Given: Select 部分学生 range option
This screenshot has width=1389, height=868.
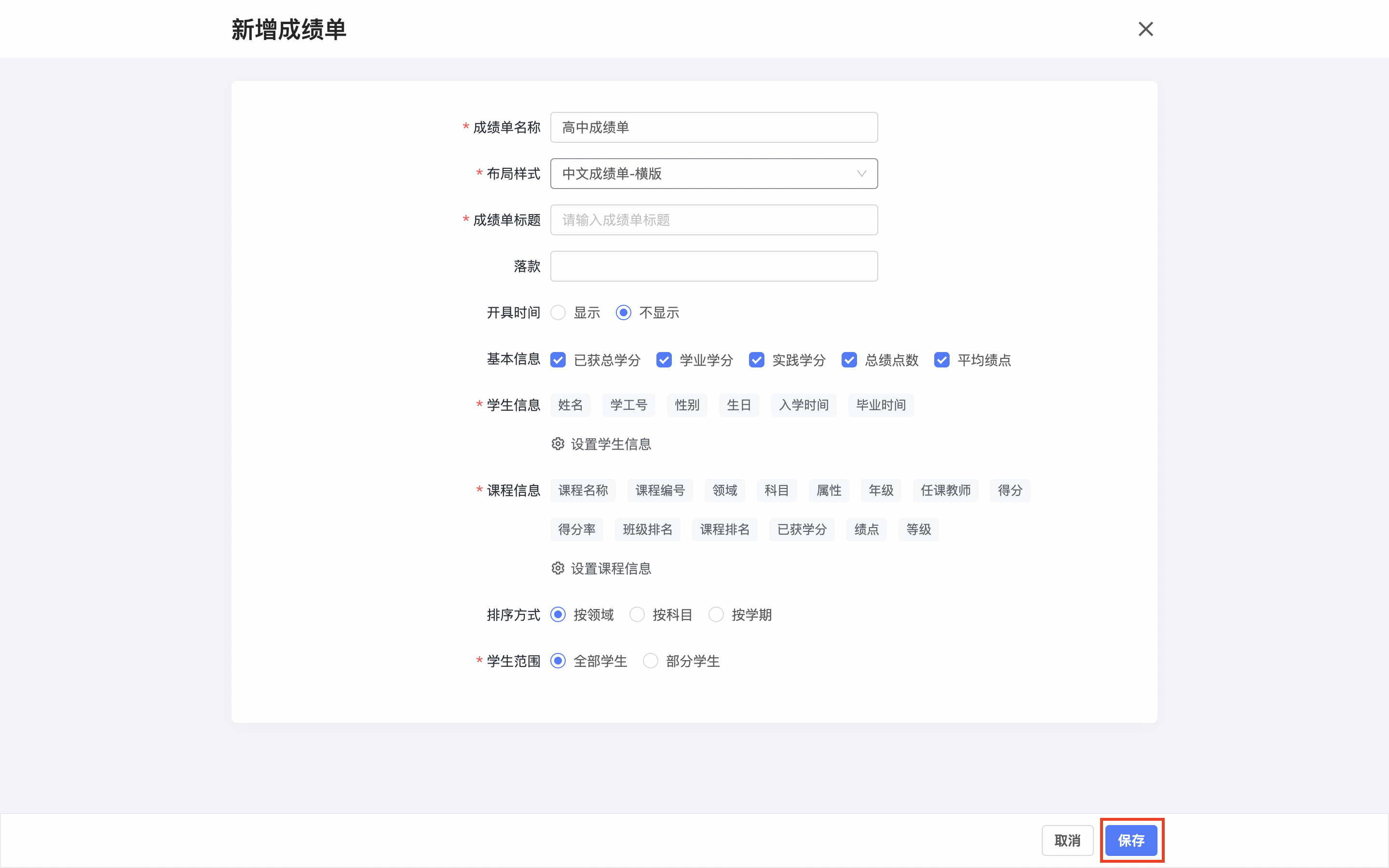Looking at the screenshot, I should coord(650,661).
